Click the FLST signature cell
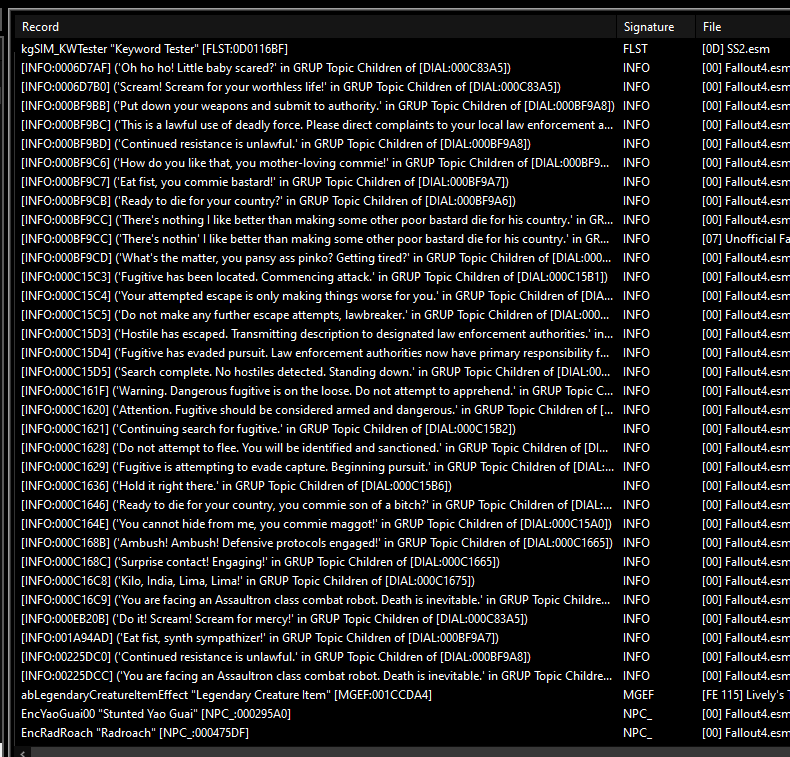This screenshot has width=790, height=757. pos(635,49)
